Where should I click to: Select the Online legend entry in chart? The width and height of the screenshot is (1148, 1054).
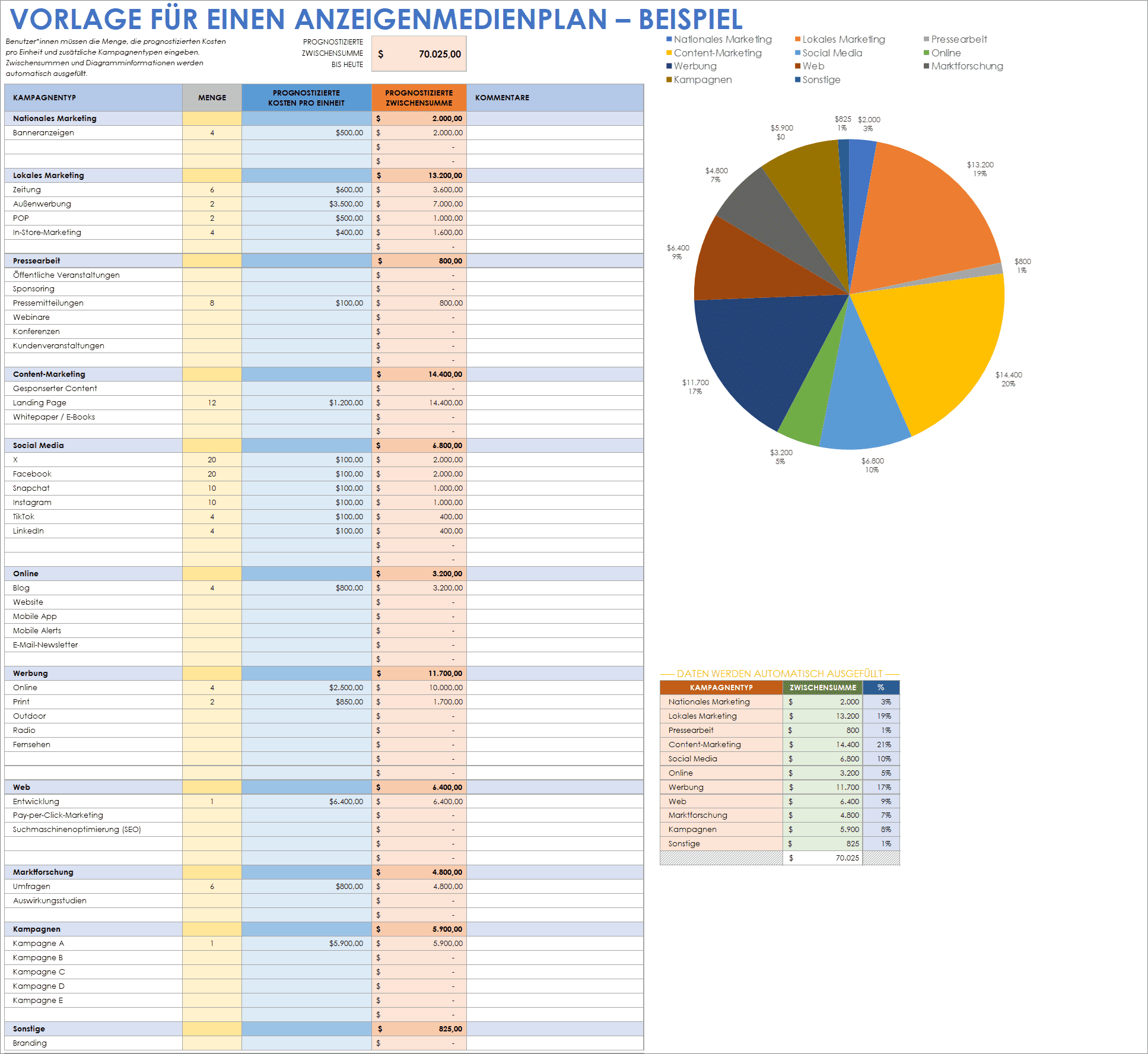tap(942, 53)
